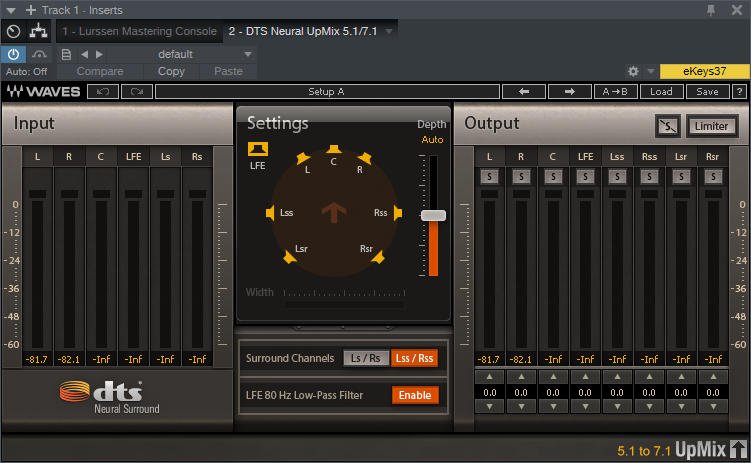
Task: Toggle LFE 80 Hz Low-Pass Filter Enable
Action: click(x=415, y=395)
